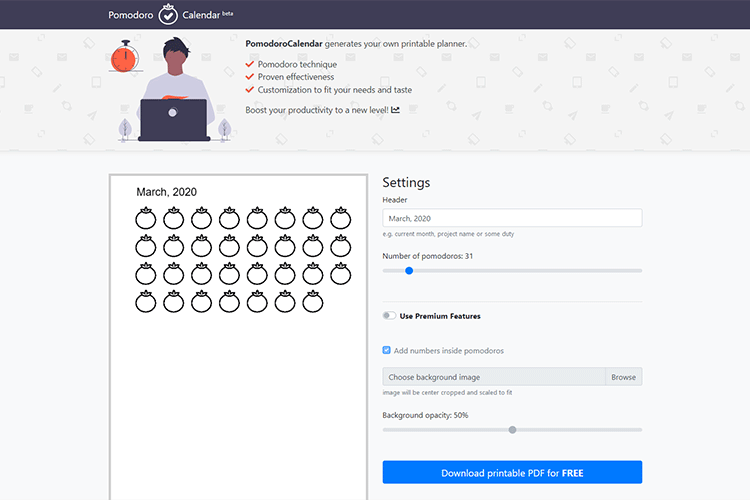Viewport: 750px width, 500px height.
Task: Click the Calendar beta text in header
Action: click(x=206, y=16)
